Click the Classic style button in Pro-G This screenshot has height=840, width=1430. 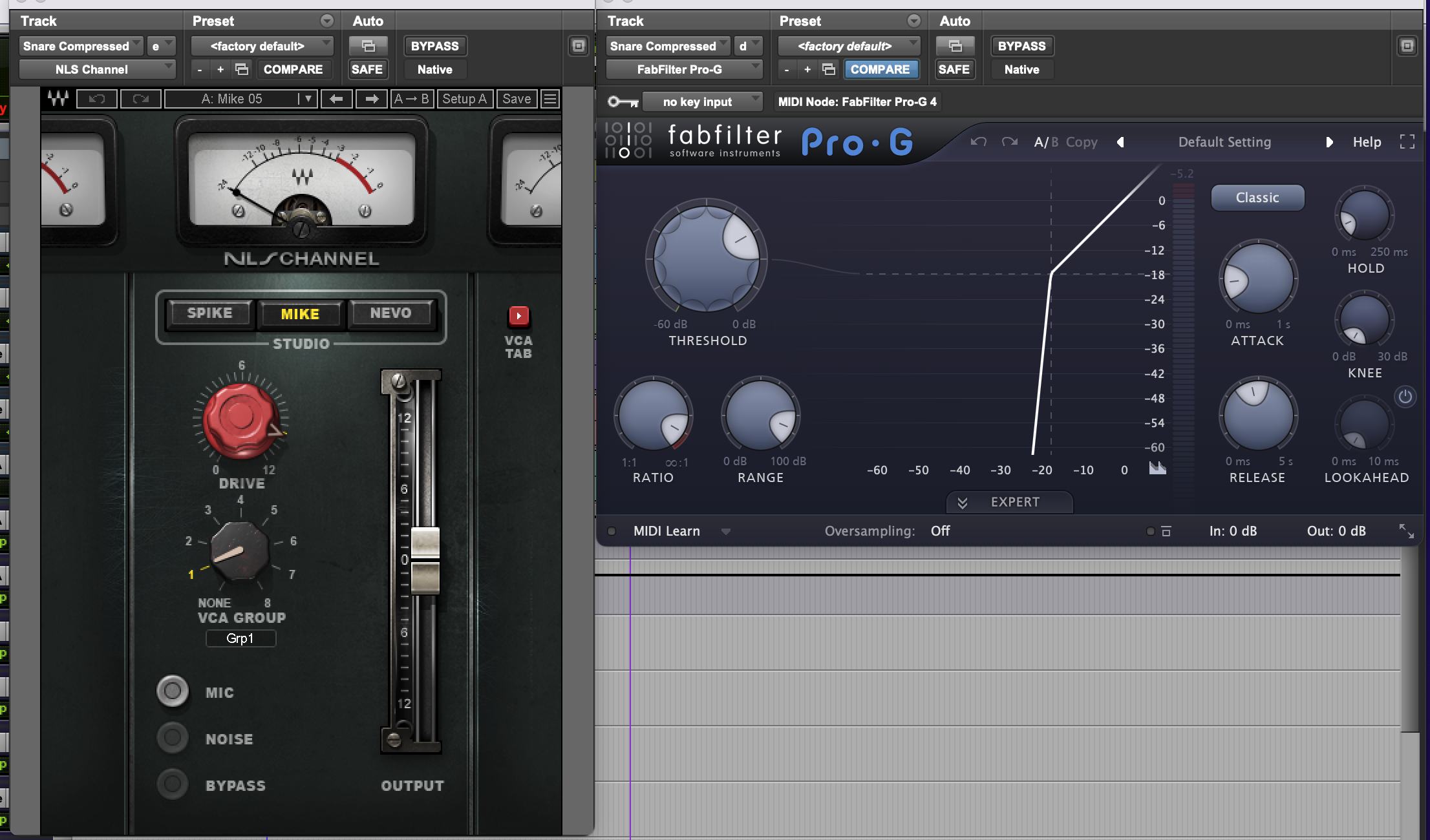(1257, 198)
